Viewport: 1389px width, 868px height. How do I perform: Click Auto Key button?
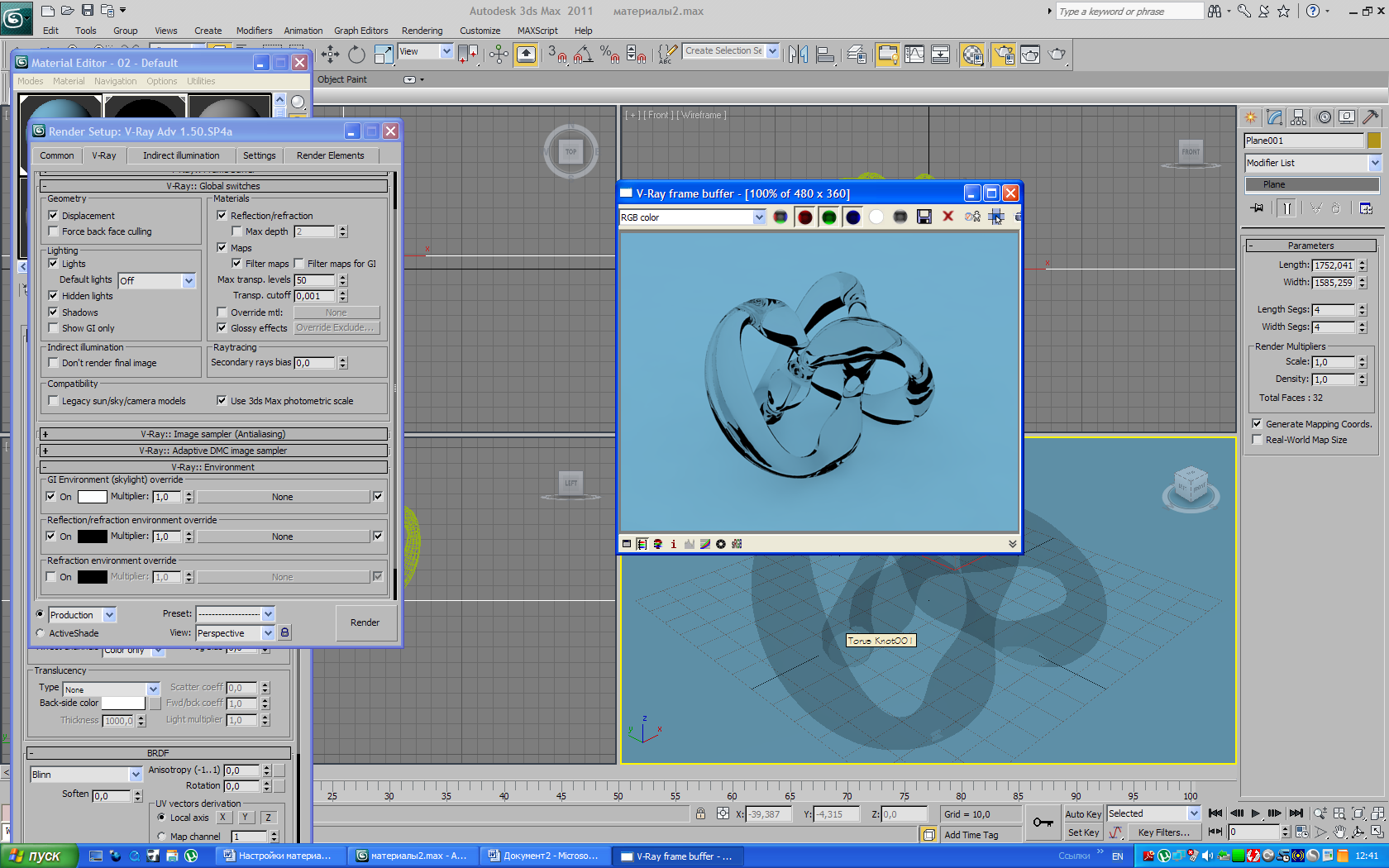pyautogui.click(x=1083, y=814)
